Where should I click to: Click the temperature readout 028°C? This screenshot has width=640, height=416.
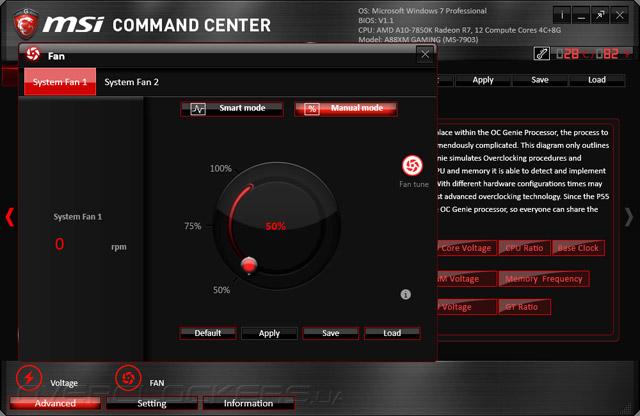(573, 54)
